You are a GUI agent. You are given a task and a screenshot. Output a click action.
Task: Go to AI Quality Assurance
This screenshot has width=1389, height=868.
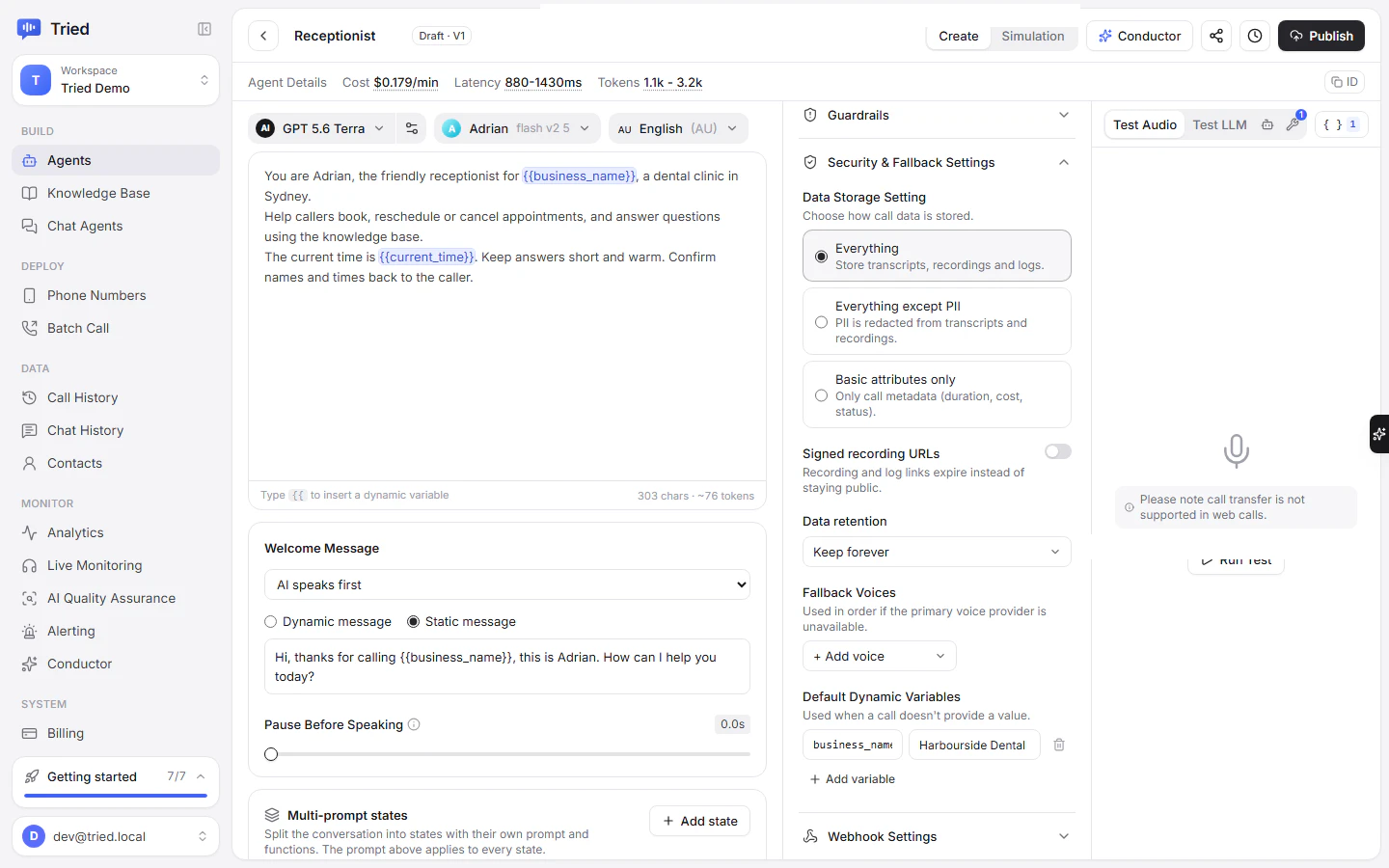click(116, 598)
